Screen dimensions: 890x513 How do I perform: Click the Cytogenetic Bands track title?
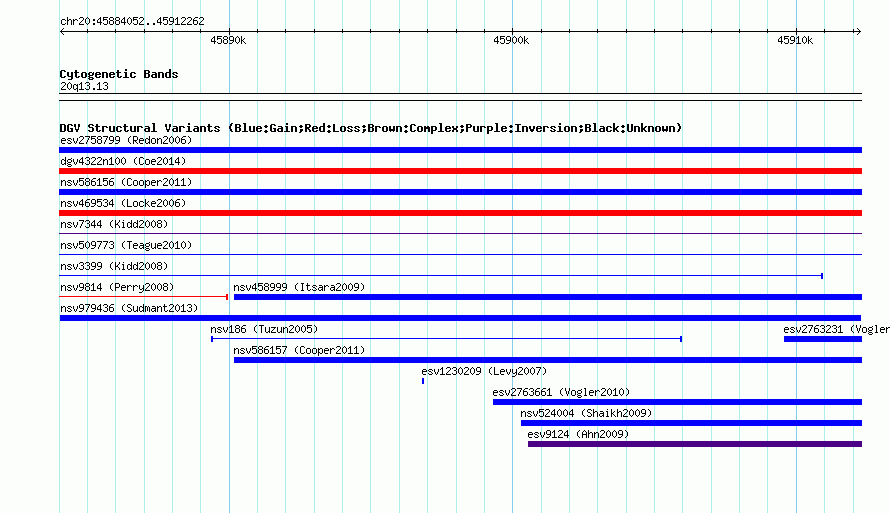click(119, 74)
